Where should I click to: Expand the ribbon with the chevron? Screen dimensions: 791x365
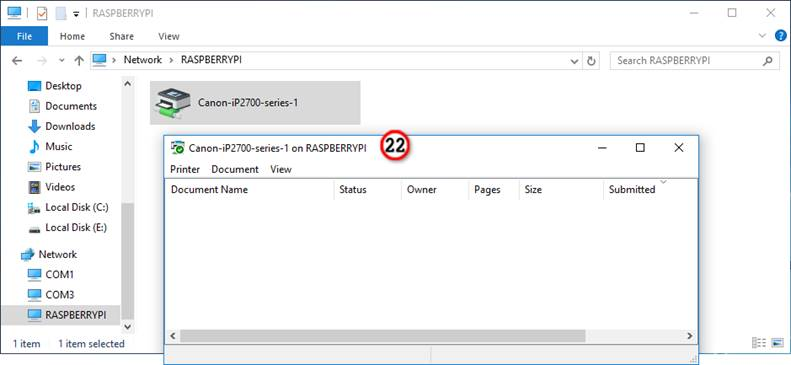tap(762, 35)
